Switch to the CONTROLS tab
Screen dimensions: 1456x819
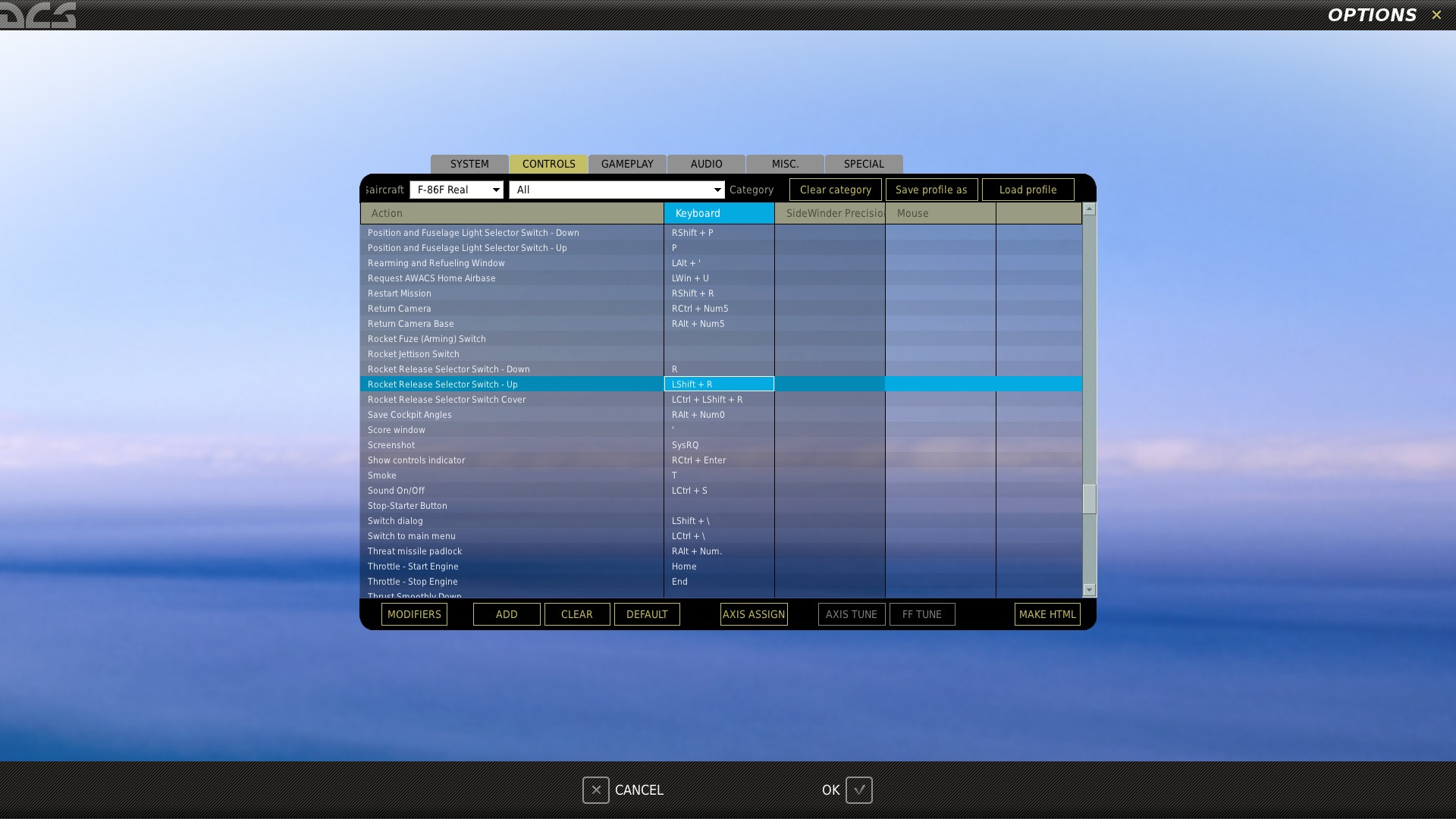pyautogui.click(x=548, y=164)
